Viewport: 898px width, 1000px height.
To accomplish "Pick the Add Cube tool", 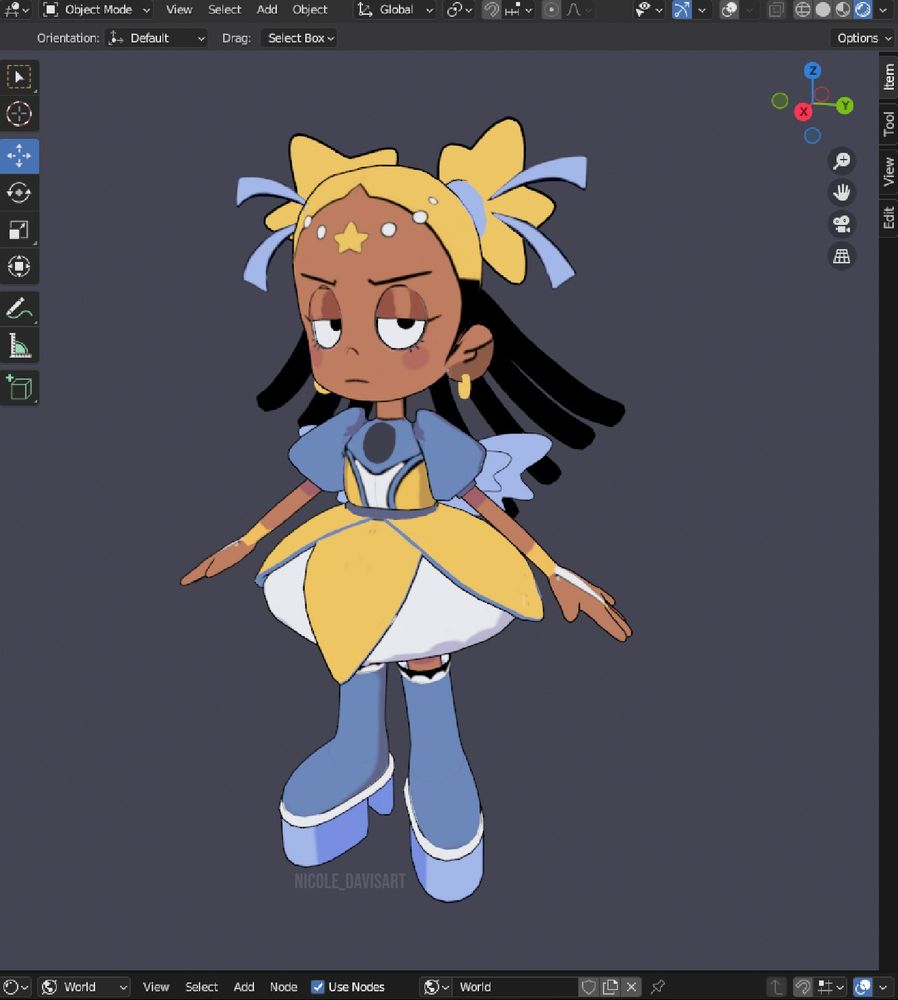I will pyautogui.click(x=19, y=387).
